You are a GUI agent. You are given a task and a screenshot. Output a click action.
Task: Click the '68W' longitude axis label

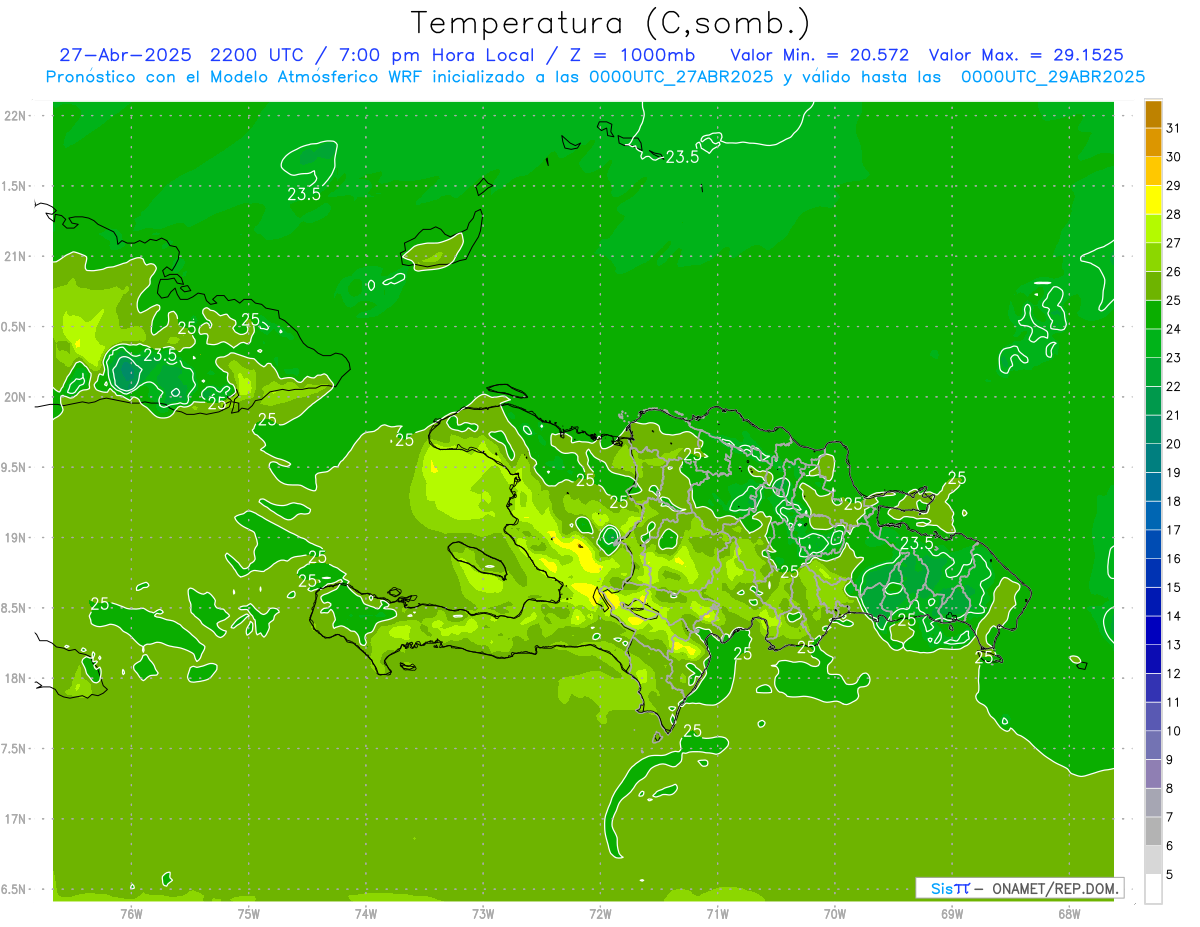click(1069, 914)
